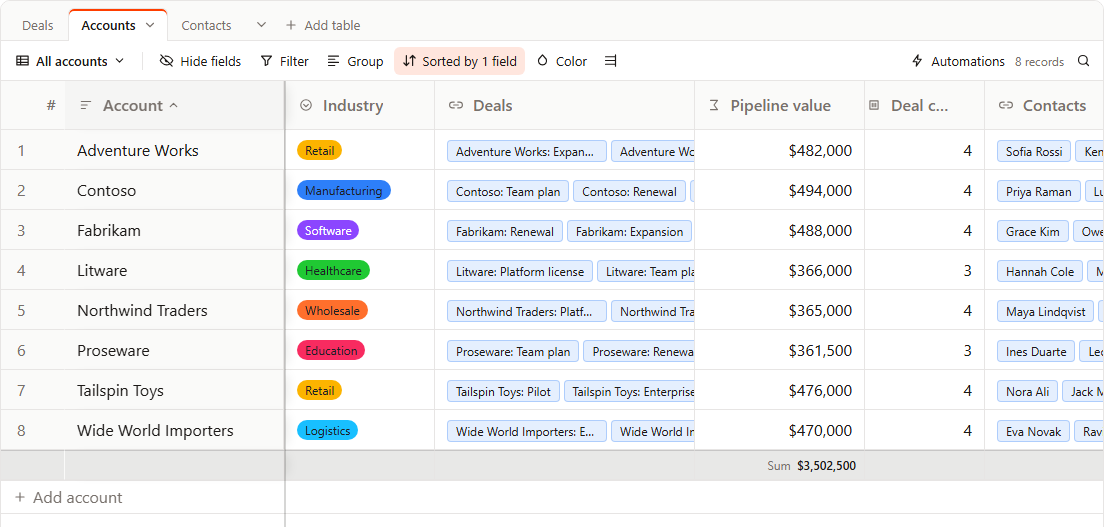Select the Software tag for Fabrikam
This screenshot has width=1104, height=527.
[x=328, y=230]
